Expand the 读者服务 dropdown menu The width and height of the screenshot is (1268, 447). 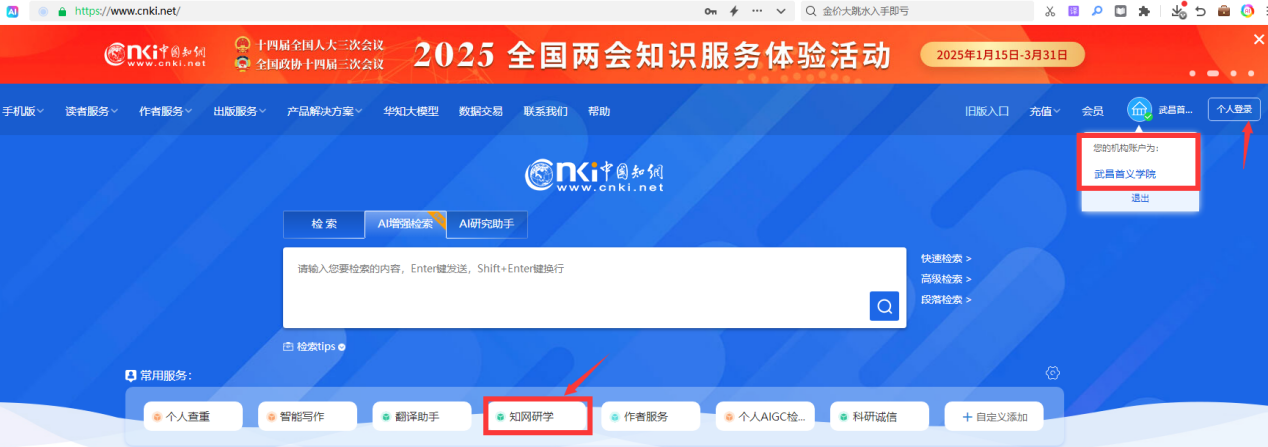91,111
